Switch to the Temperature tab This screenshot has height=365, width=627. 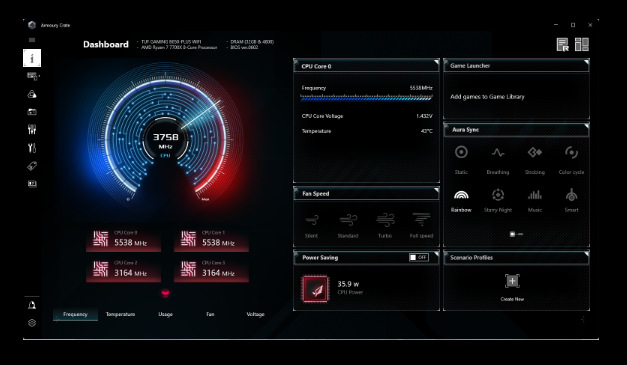(x=120, y=314)
